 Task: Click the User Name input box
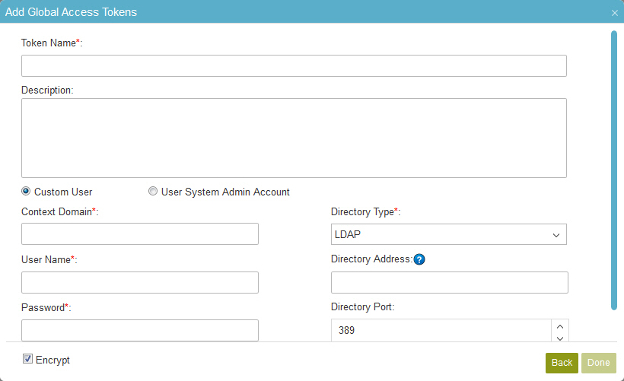tap(140, 282)
